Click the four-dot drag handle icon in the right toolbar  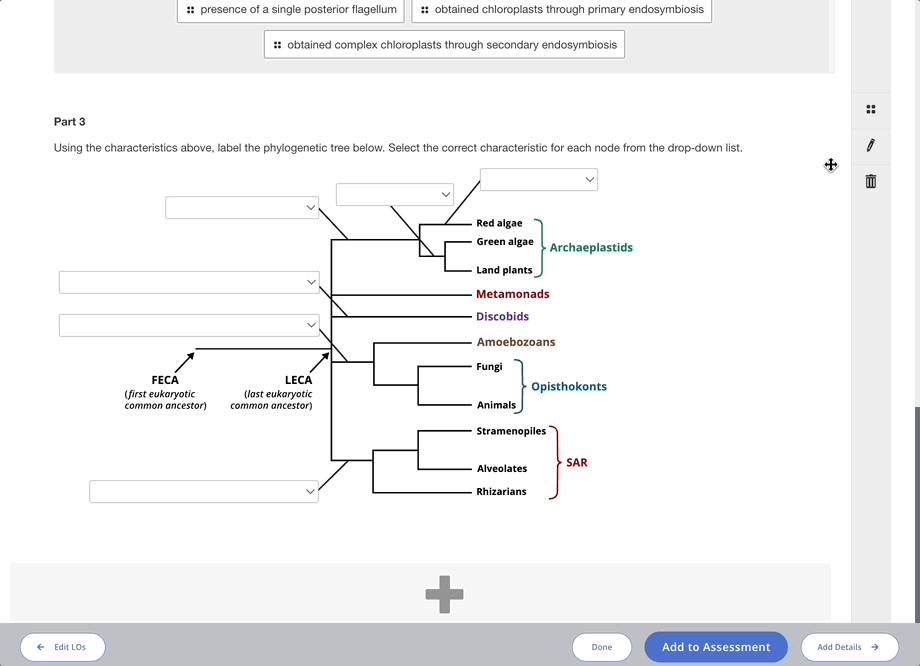[x=870, y=109]
